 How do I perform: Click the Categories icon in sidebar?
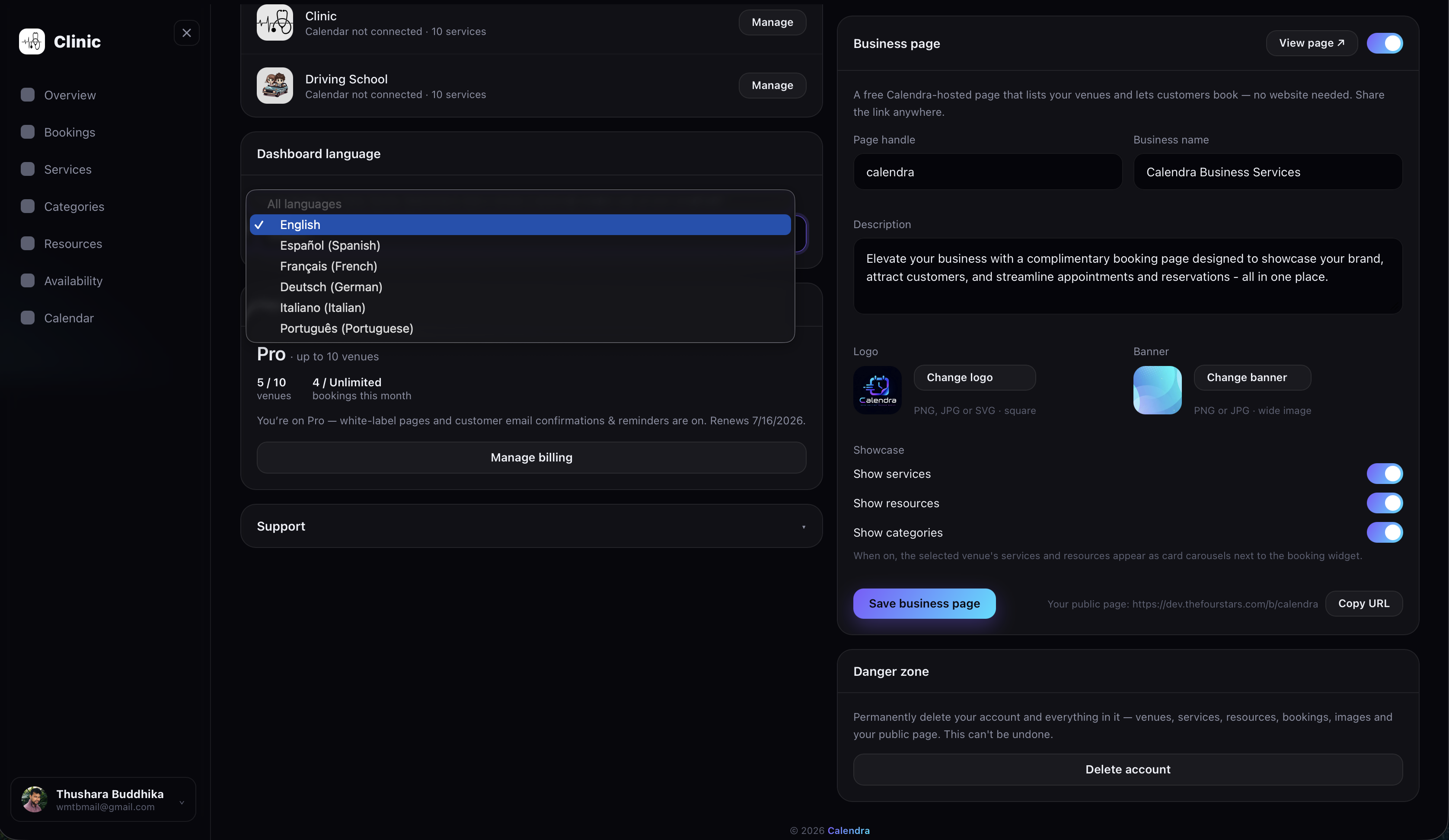point(28,207)
